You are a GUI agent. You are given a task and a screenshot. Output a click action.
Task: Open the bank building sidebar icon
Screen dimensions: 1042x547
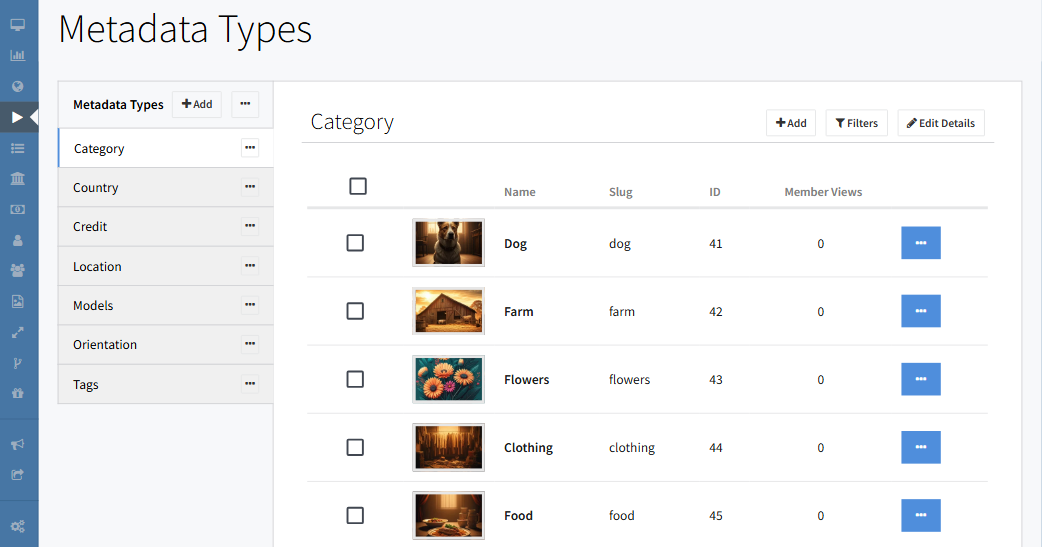[17, 179]
